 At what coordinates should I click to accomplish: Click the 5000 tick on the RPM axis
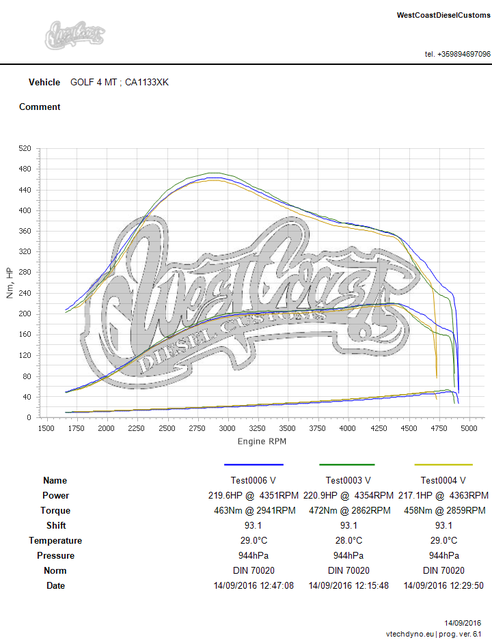[x=469, y=428]
